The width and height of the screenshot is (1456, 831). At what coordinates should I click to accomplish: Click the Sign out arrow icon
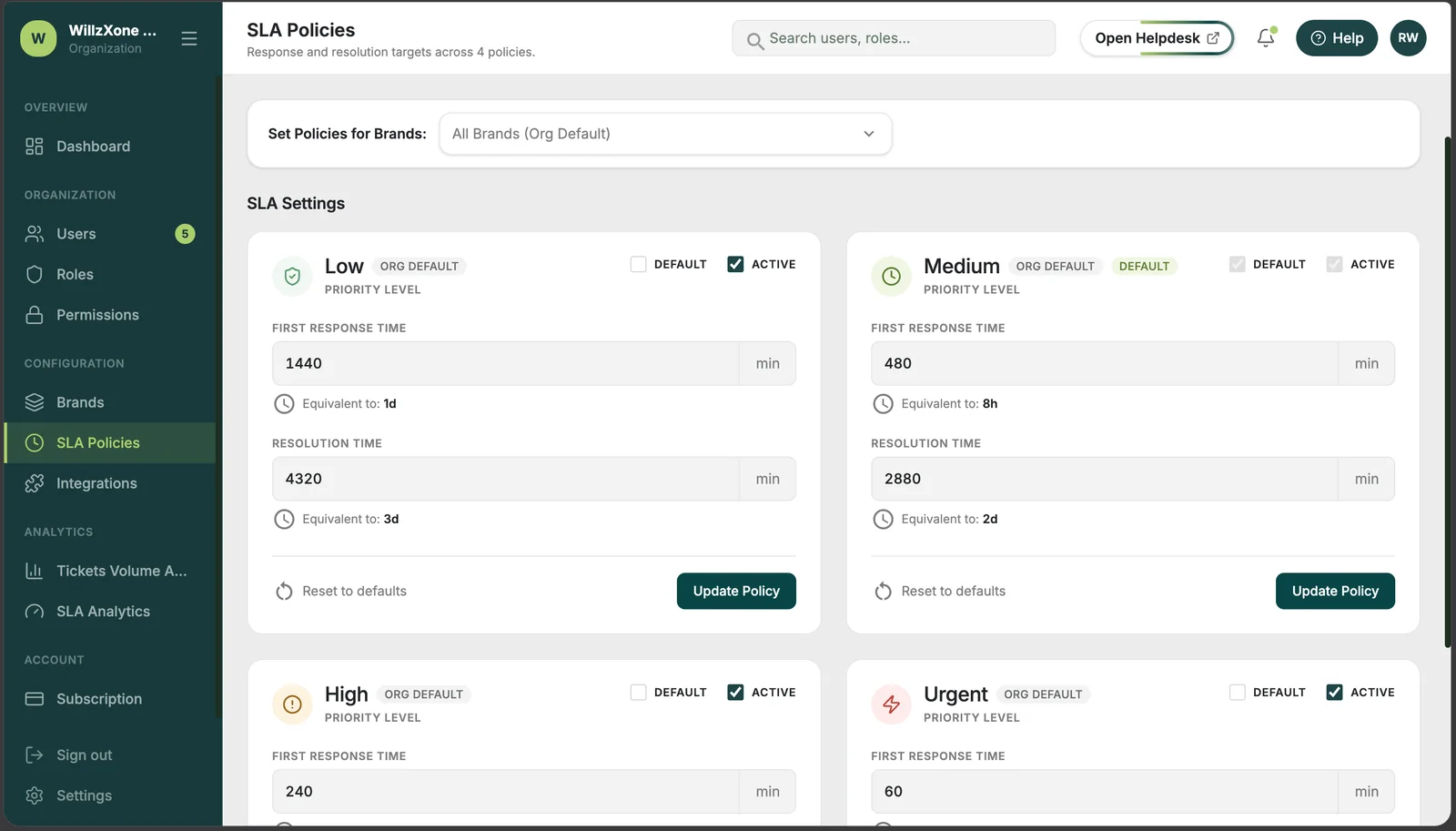35,755
